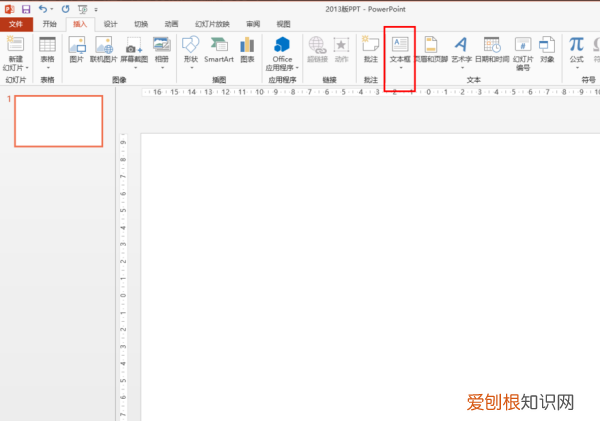The height and width of the screenshot is (421, 600).
Task: Click the Save icon in quick access toolbar
Action: point(26,9)
